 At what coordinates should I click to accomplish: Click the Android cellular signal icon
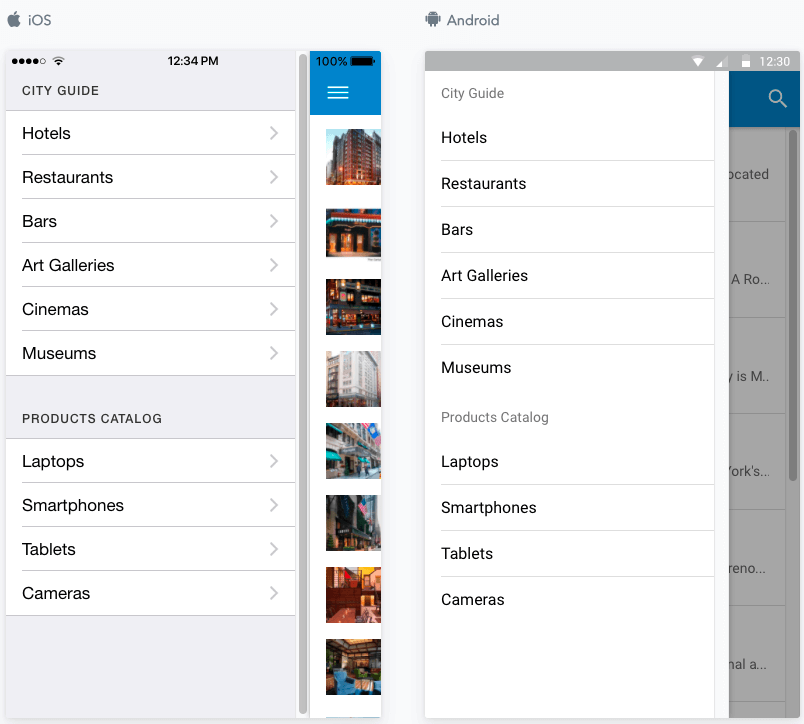pos(722,62)
